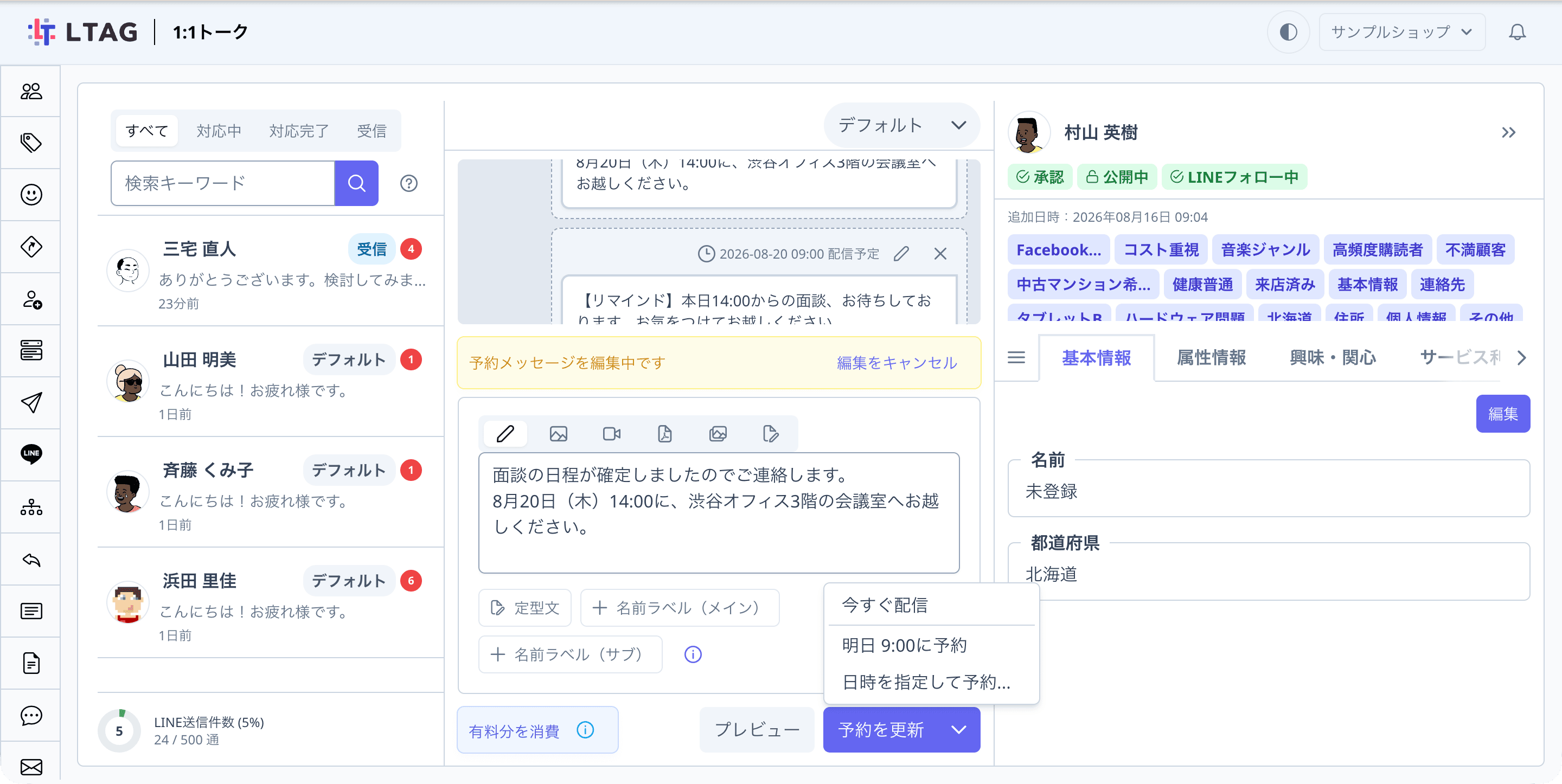
Task: Switch to the 対応中 filter tab
Action: tap(219, 130)
